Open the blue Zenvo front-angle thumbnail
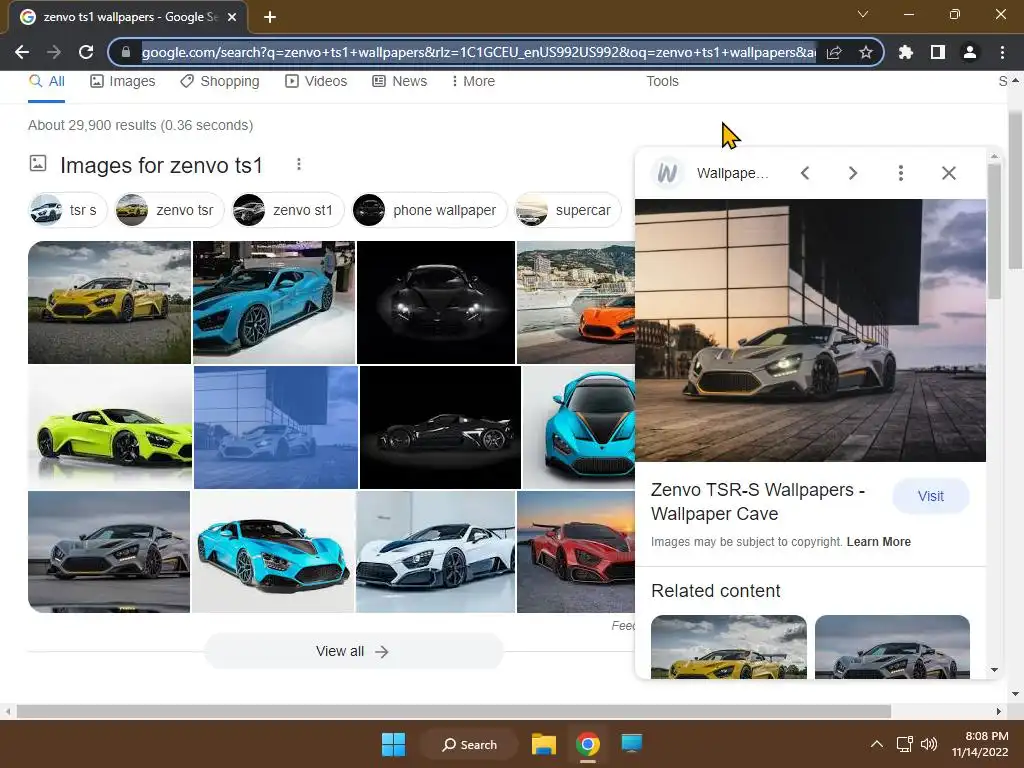Screen dimensions: 1024x768 [x=273, y=552]
